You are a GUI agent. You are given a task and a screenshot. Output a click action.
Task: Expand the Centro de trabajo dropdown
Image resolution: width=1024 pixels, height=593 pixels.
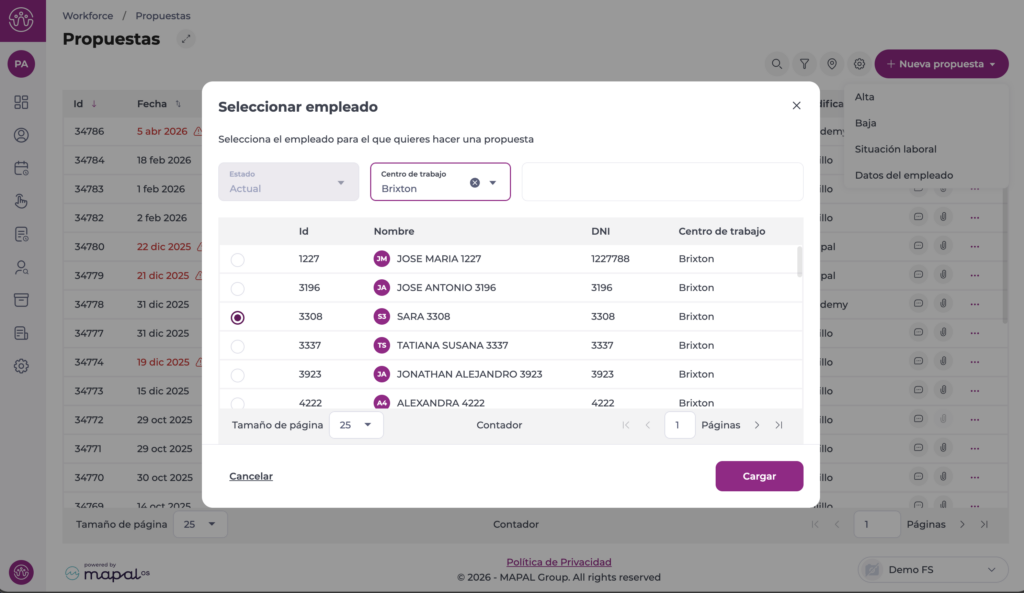tap(493, 182)
